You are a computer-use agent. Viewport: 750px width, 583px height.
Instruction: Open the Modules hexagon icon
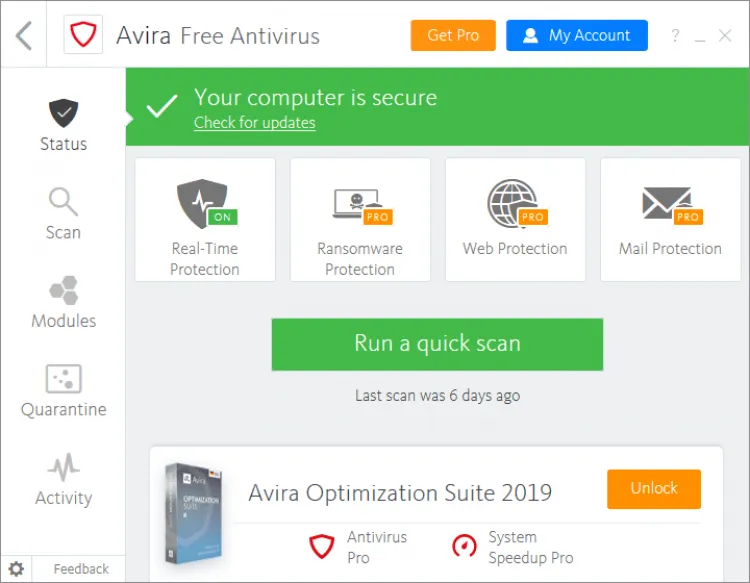[x=64, y=290]
